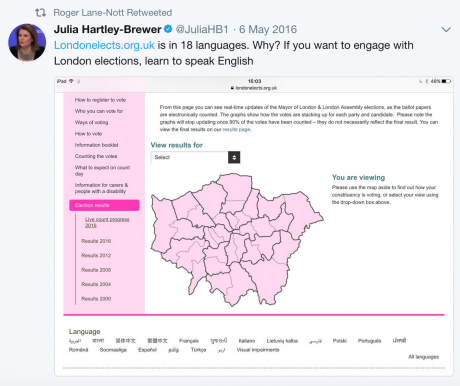Click How to register to vote
The width and height of the screenshot is (460, 386).
[100, 100]
